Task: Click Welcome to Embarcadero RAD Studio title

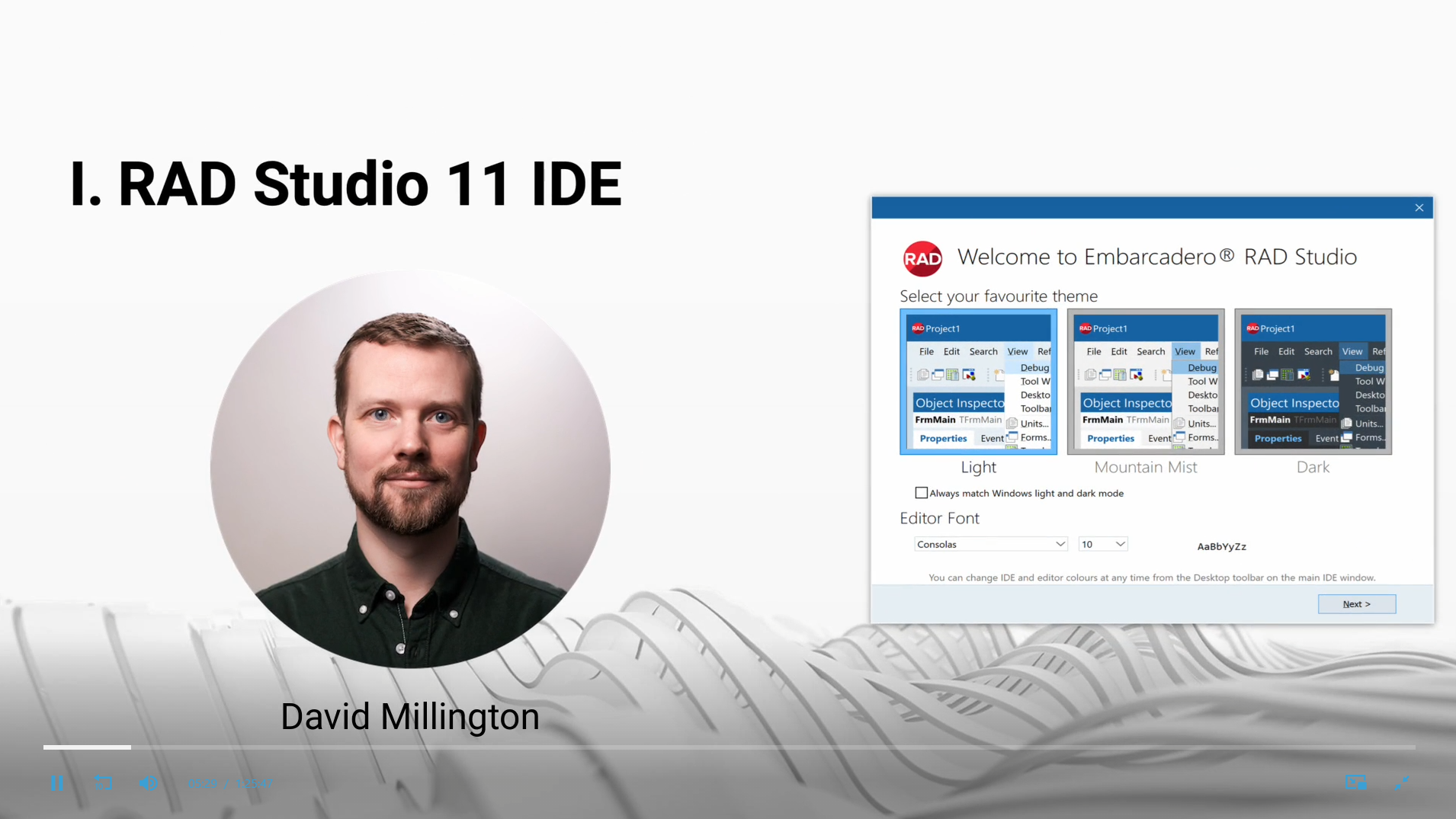Action: click(x=1157, y=257)
